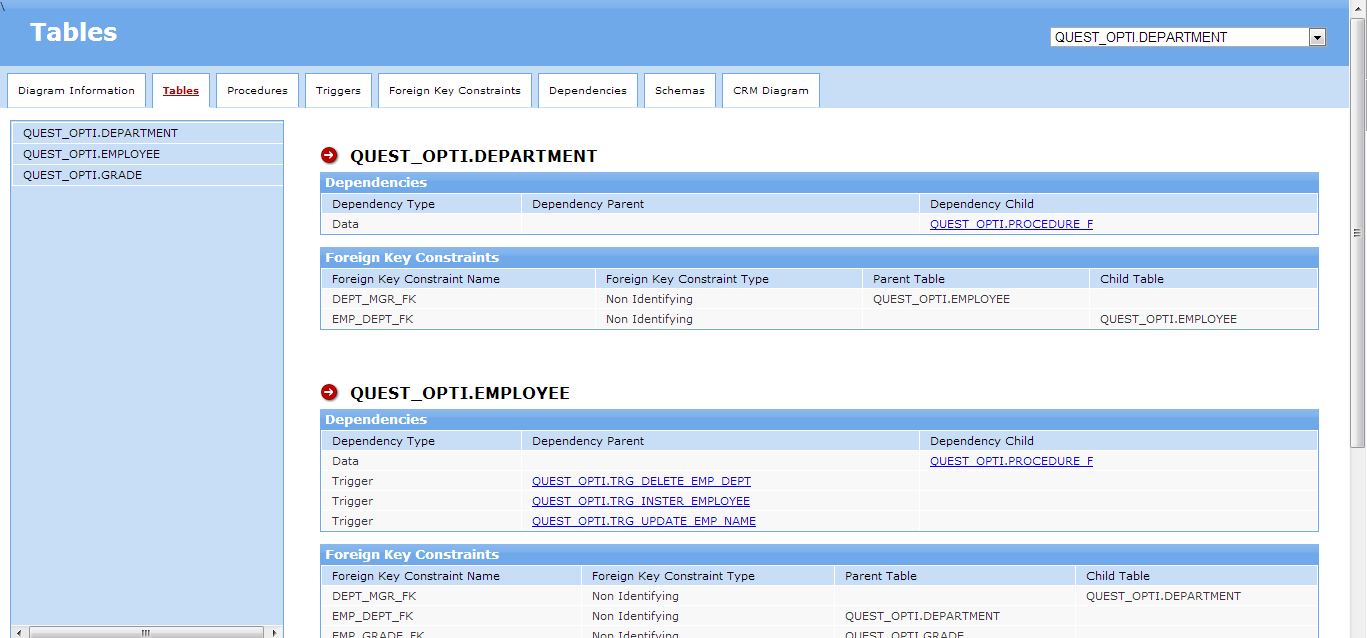Viewport: 1367px width, 638px height.
Task: Click the left panel horizontal scrollbar right arrow
Action: 276,632
